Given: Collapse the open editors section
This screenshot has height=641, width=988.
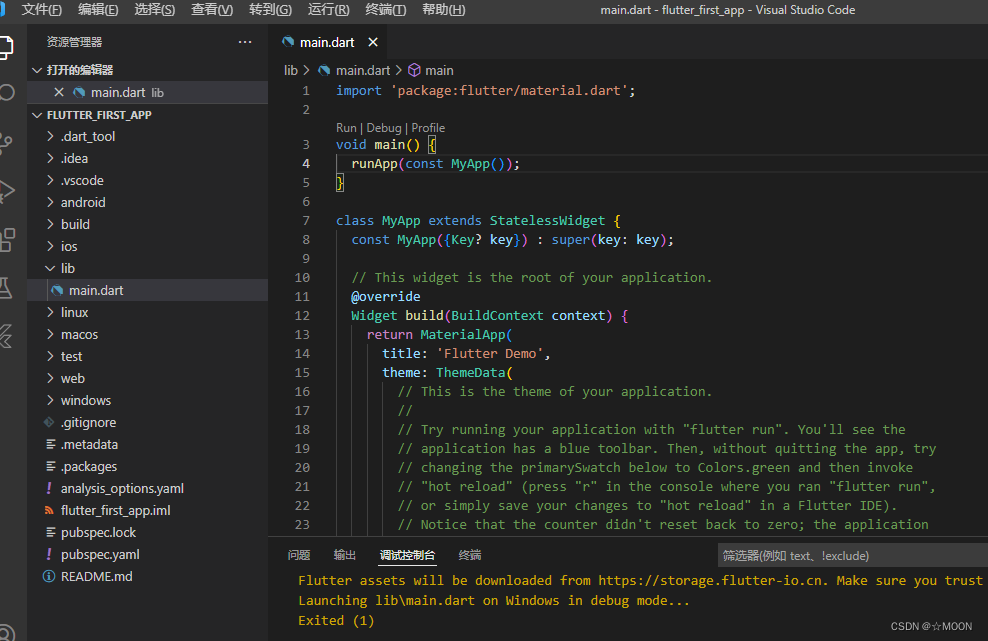Looking at the screenshot, I should (x=37, y=70).
